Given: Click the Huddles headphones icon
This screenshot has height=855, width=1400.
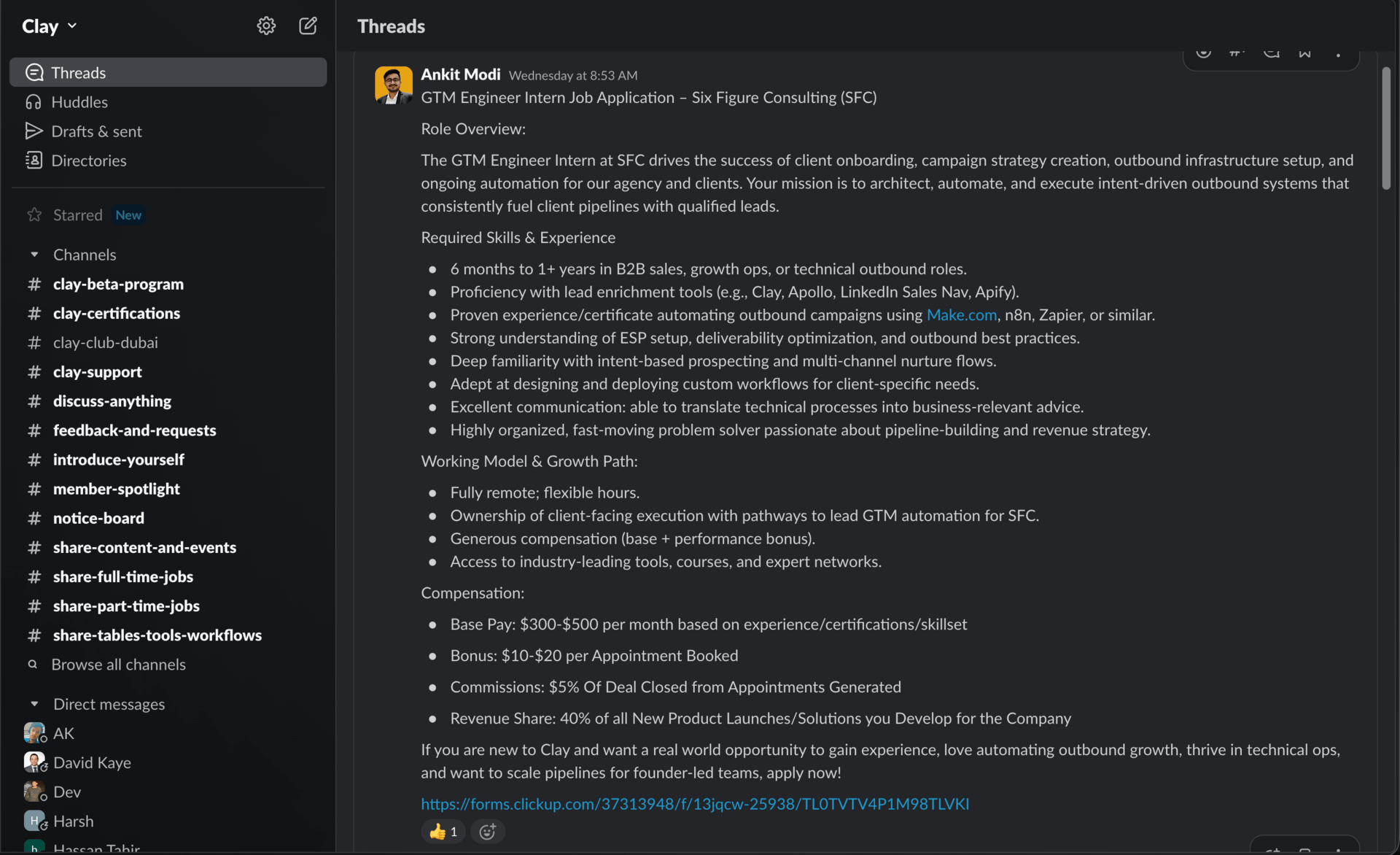Looking at the screenshot, I should [x=34, y=102].
